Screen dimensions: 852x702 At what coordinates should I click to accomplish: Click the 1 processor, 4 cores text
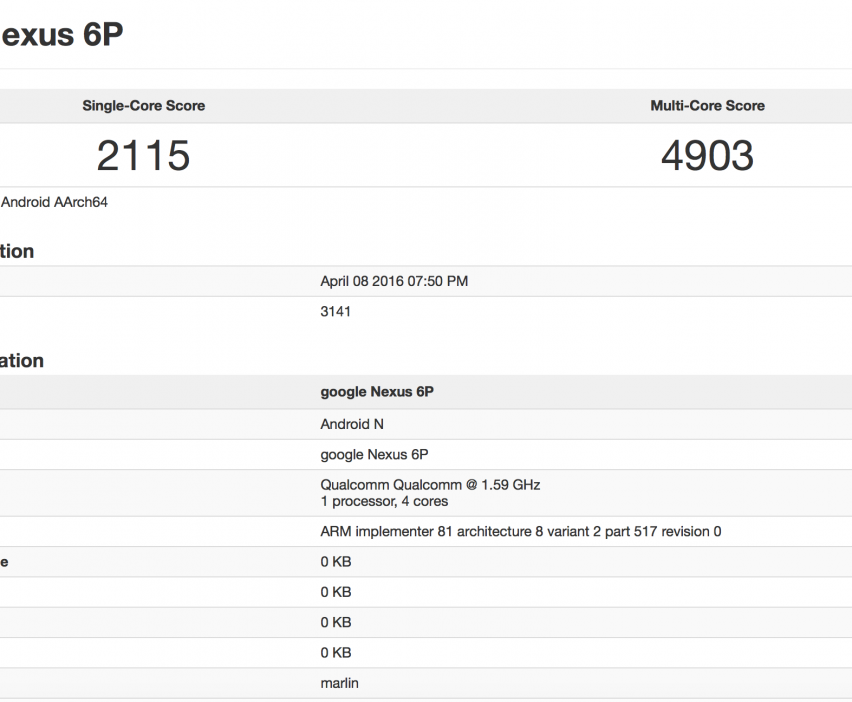coord(384,501)
